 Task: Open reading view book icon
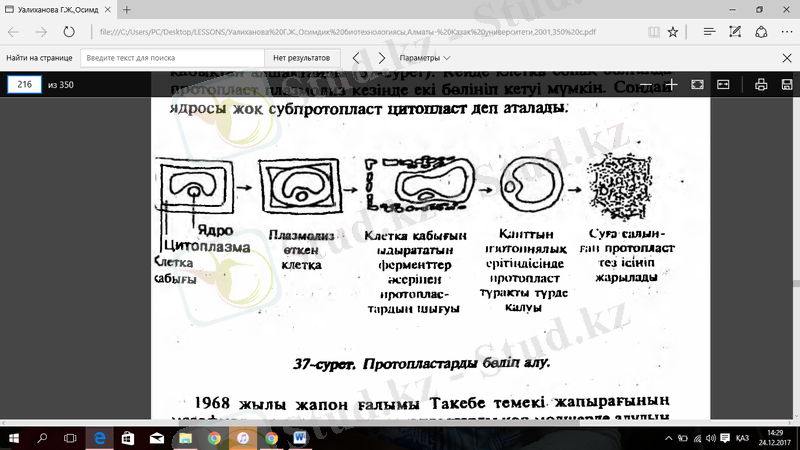pyautogui.click(x=654, y=32)
